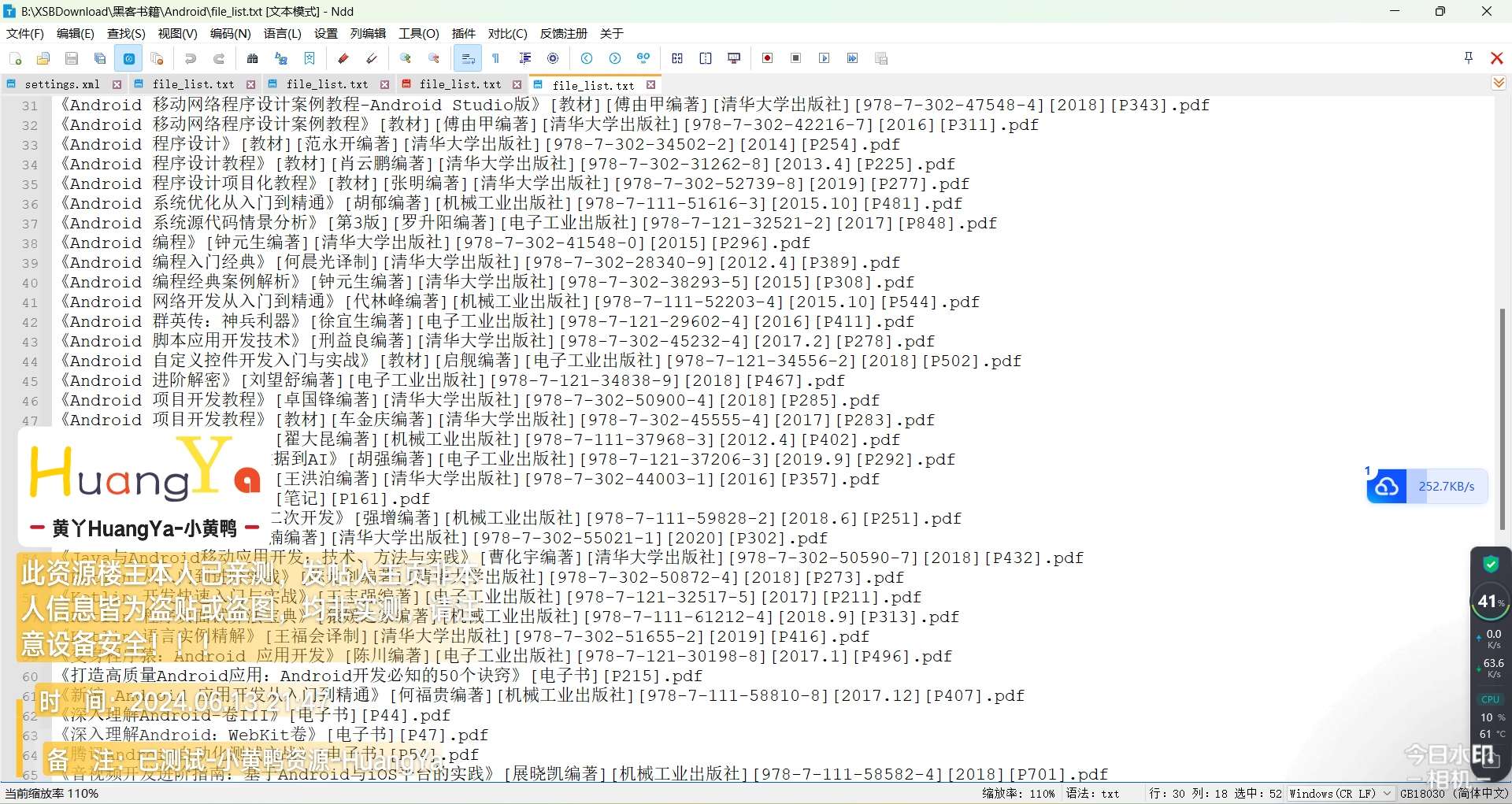Open the 查找(S) menu
The image size is (1512, 804).
pyautogui.click(x=127, y=33)
